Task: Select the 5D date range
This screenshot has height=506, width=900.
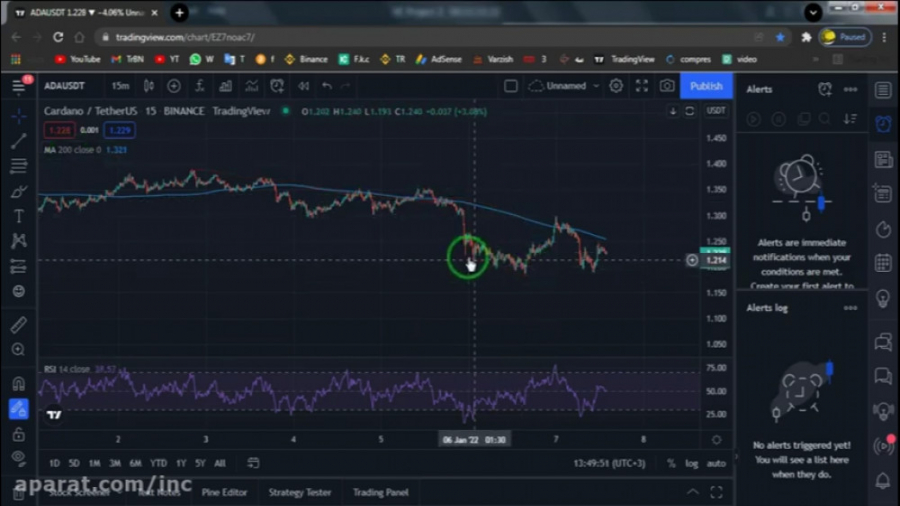Action: (x=74, y=463)
